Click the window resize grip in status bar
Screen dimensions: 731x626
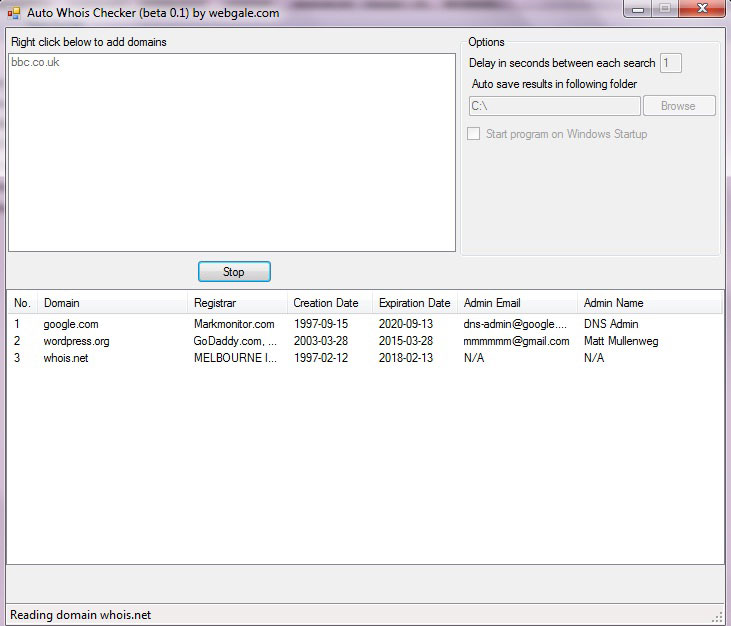719,618
